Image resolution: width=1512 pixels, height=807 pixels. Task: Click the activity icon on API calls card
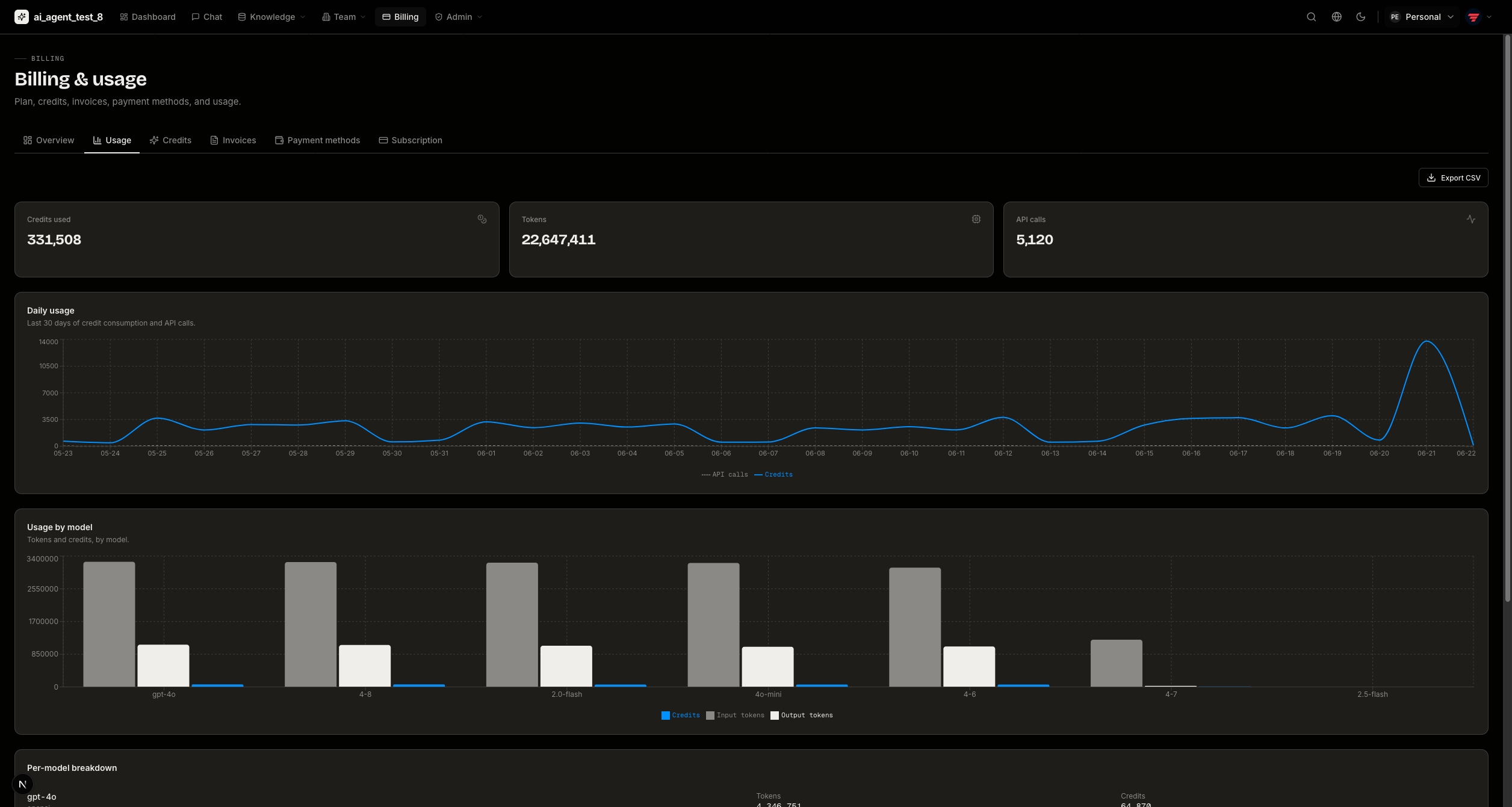[x=1471, y=219]
